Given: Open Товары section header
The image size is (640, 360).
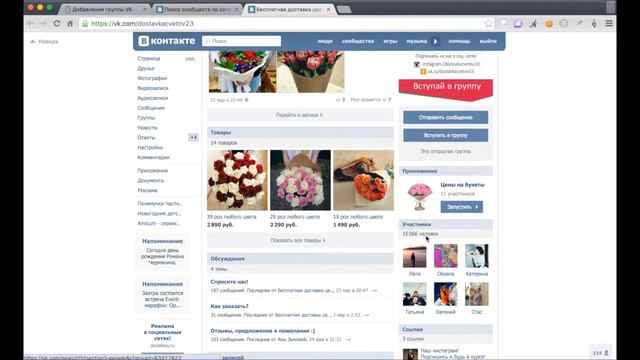Looking at the screenshot, I should [x=300, y=132].
